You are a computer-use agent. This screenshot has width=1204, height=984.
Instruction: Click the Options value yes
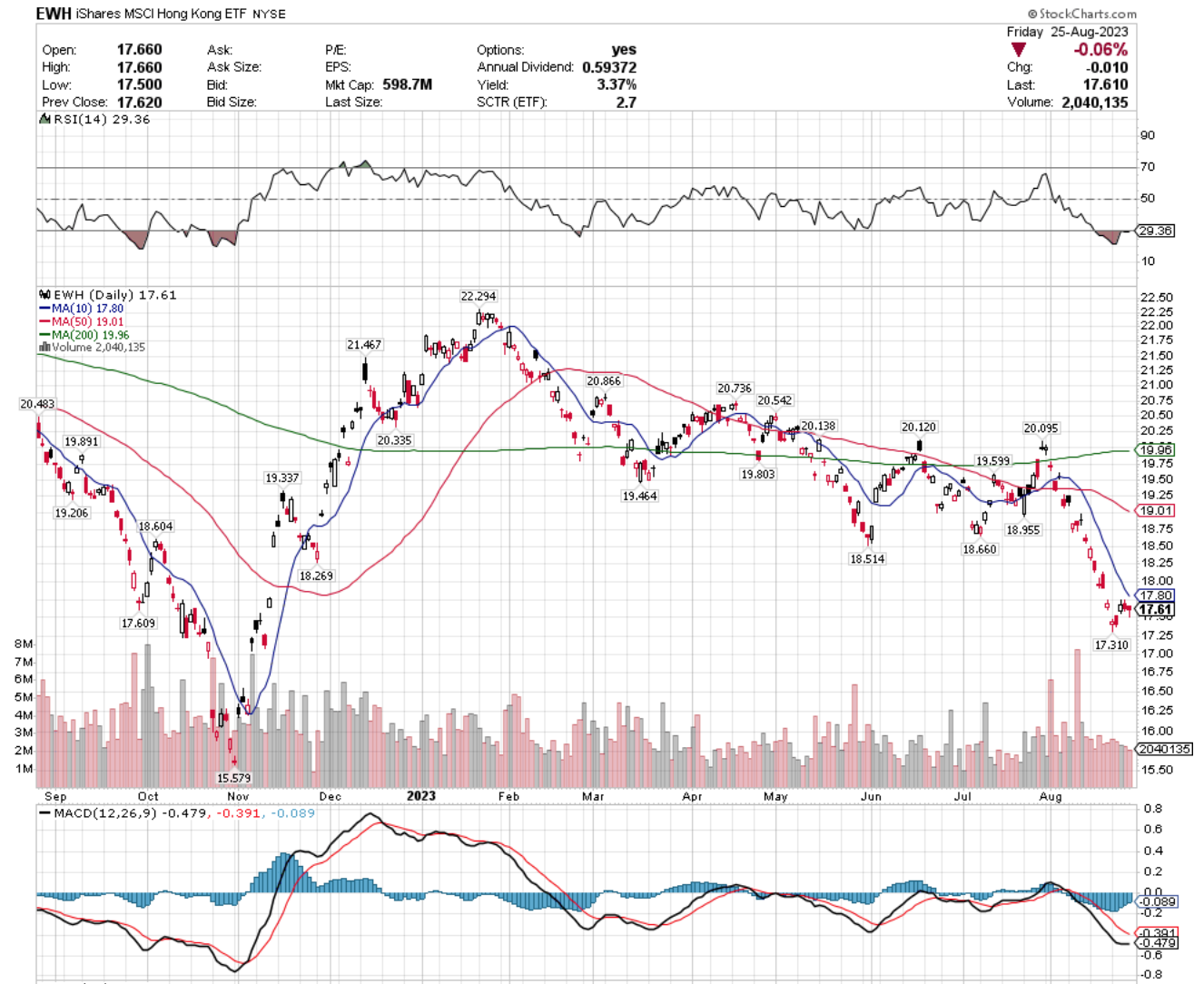(x=624, y=50)
